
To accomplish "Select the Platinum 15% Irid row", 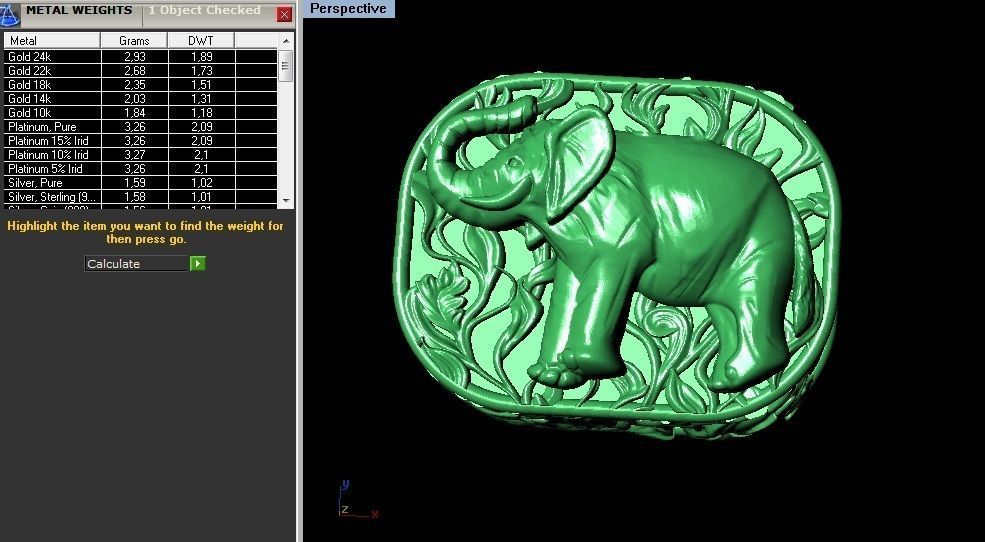I will click(141, 141).
